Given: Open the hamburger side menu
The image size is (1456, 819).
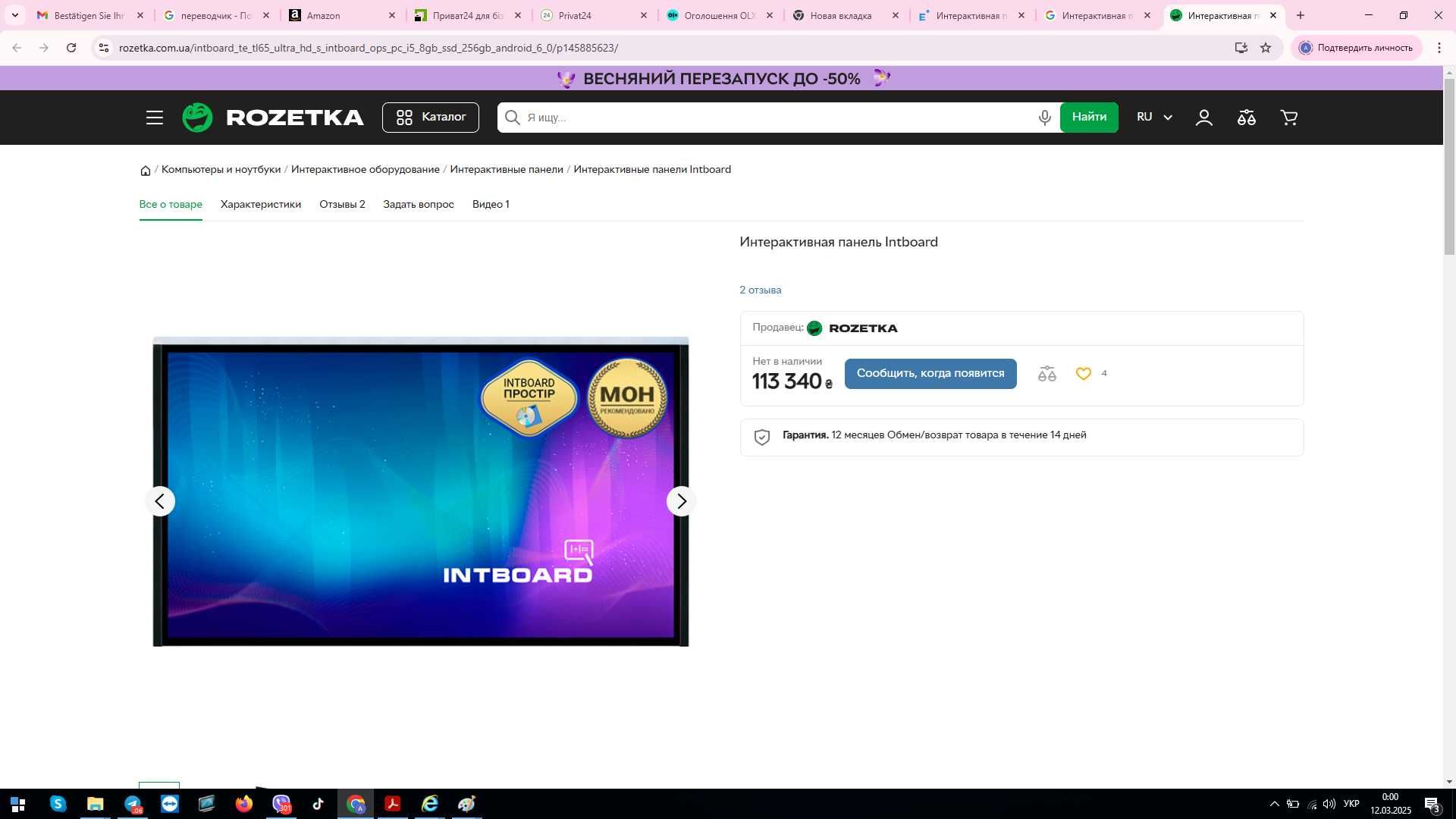Looking at the screenshot, I should pyautogui.click(x=155, y=118).
